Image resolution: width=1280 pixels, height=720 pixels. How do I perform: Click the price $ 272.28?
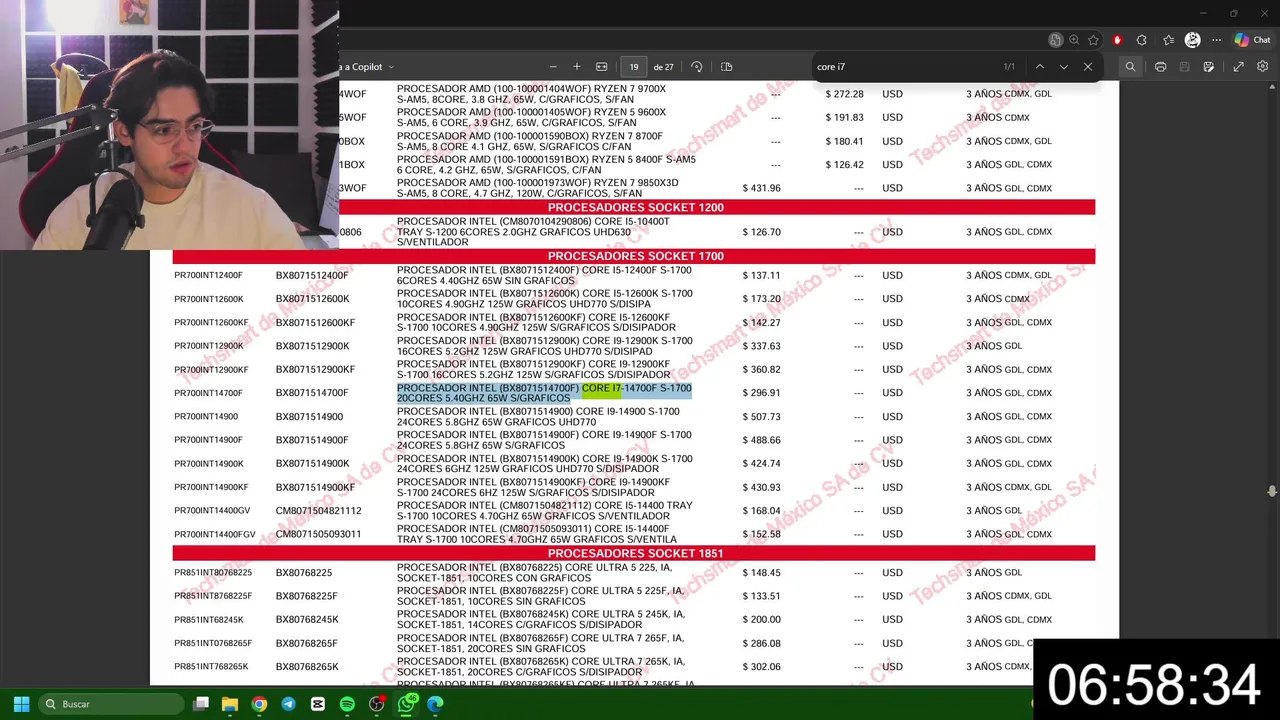tap(845, 94)
